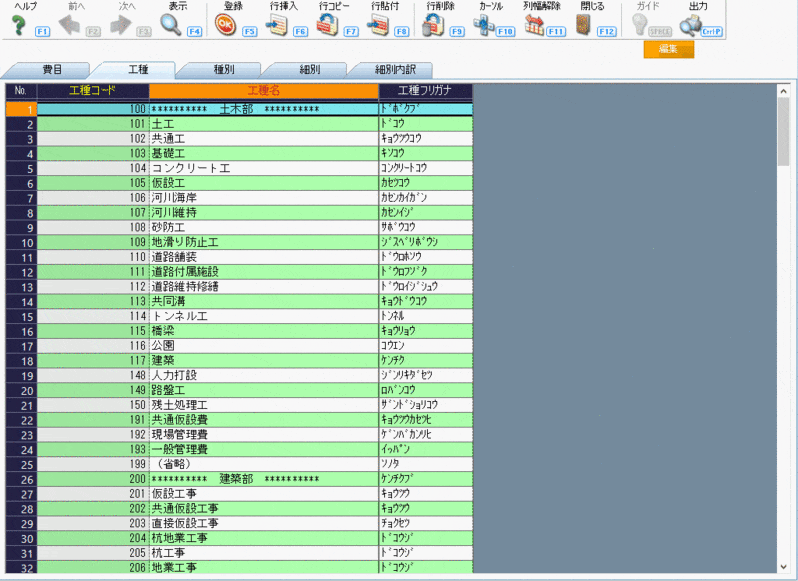The image size is (798, 581).
Task: Select the 道路舗装 name cell
Action: (264, 257)
